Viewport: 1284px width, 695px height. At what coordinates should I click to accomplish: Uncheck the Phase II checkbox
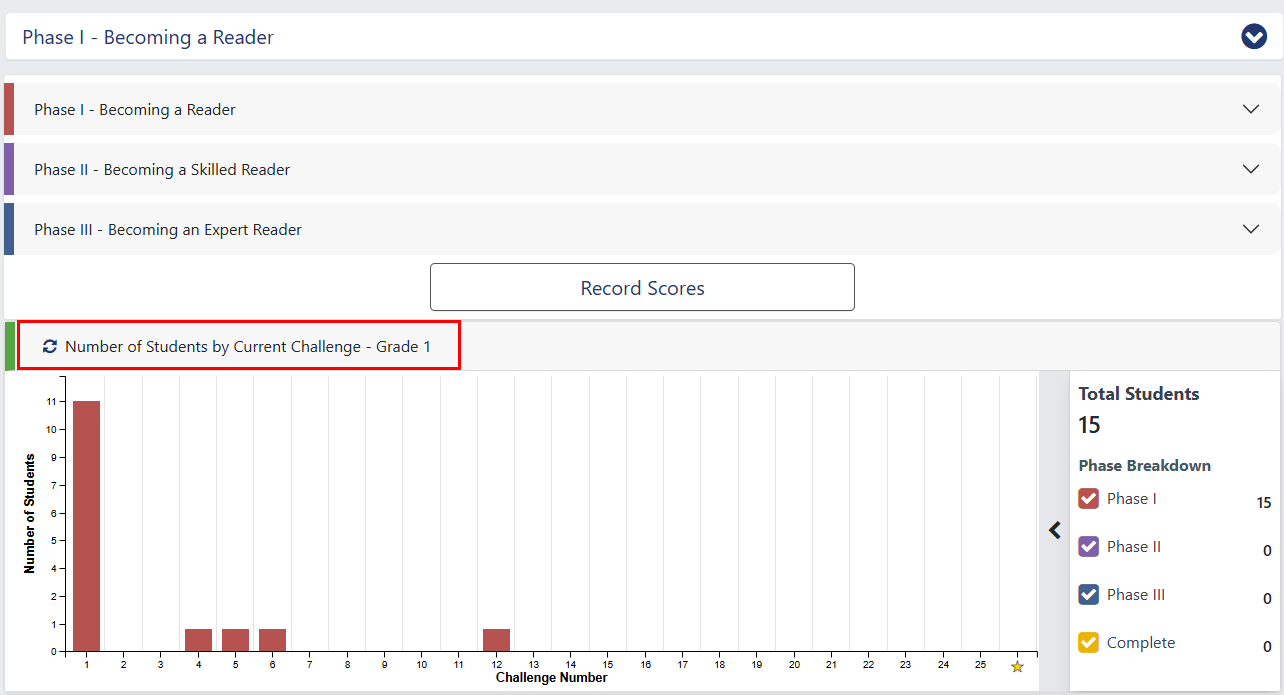pyautogui.click(x=1089, y=547)
